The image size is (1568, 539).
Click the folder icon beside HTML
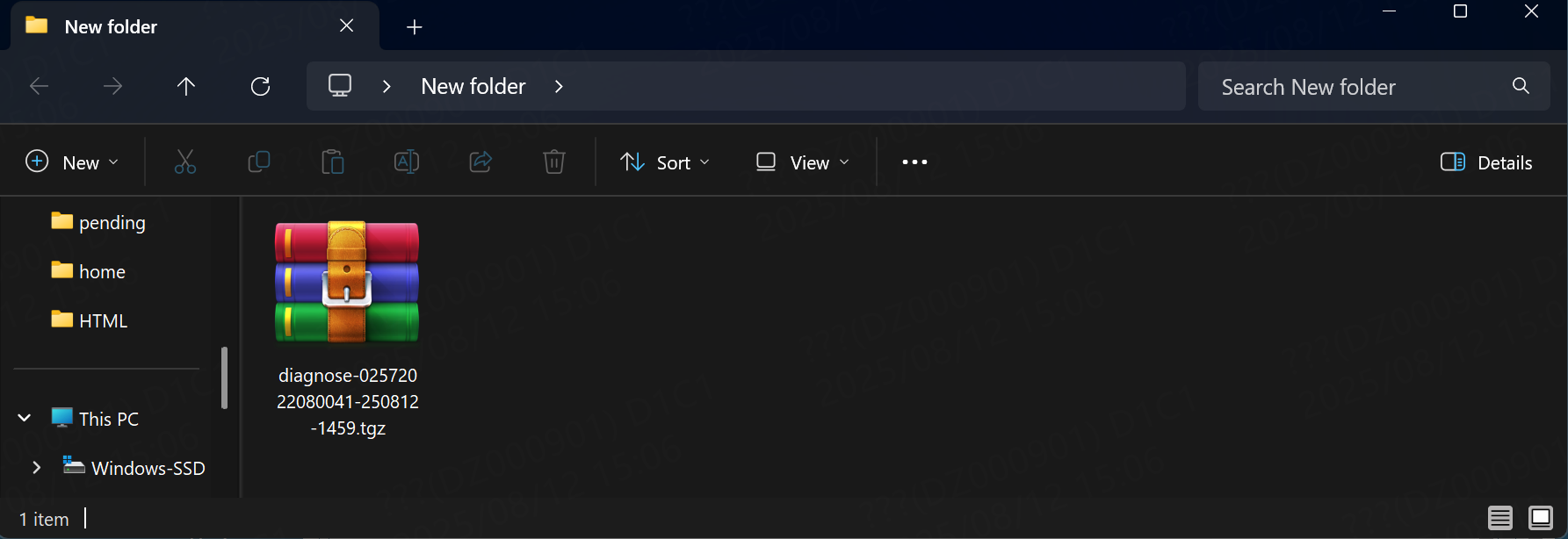click(61, 320)
